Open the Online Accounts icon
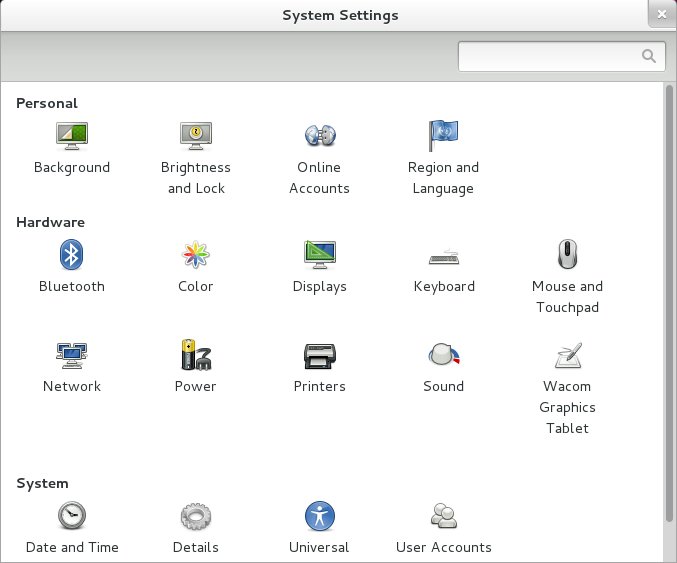 click(x=320, y=135)
